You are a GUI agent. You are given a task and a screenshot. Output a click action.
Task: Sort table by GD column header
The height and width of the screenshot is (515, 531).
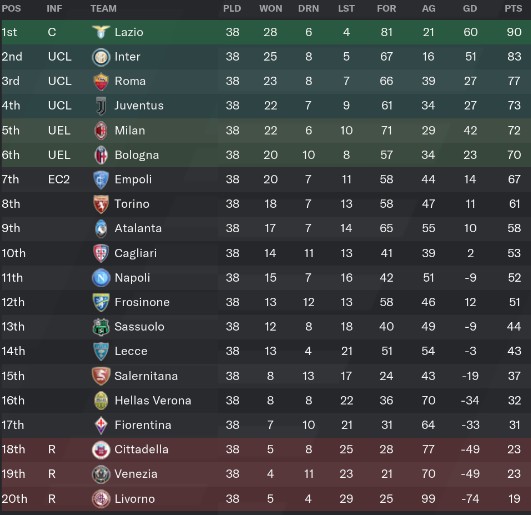click(x=470, y=9)
